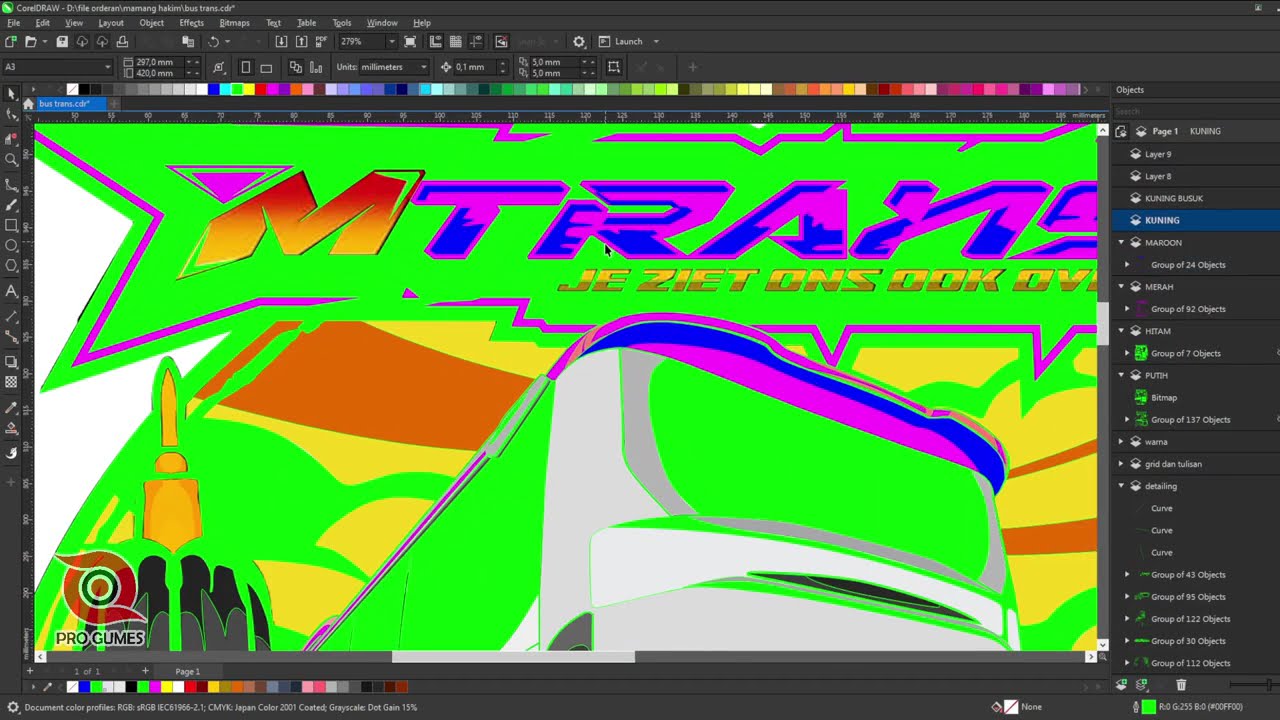Select Page 1 tab at bottom
The width and height of the screenshot is (1280, 720).
coord(188,671)
